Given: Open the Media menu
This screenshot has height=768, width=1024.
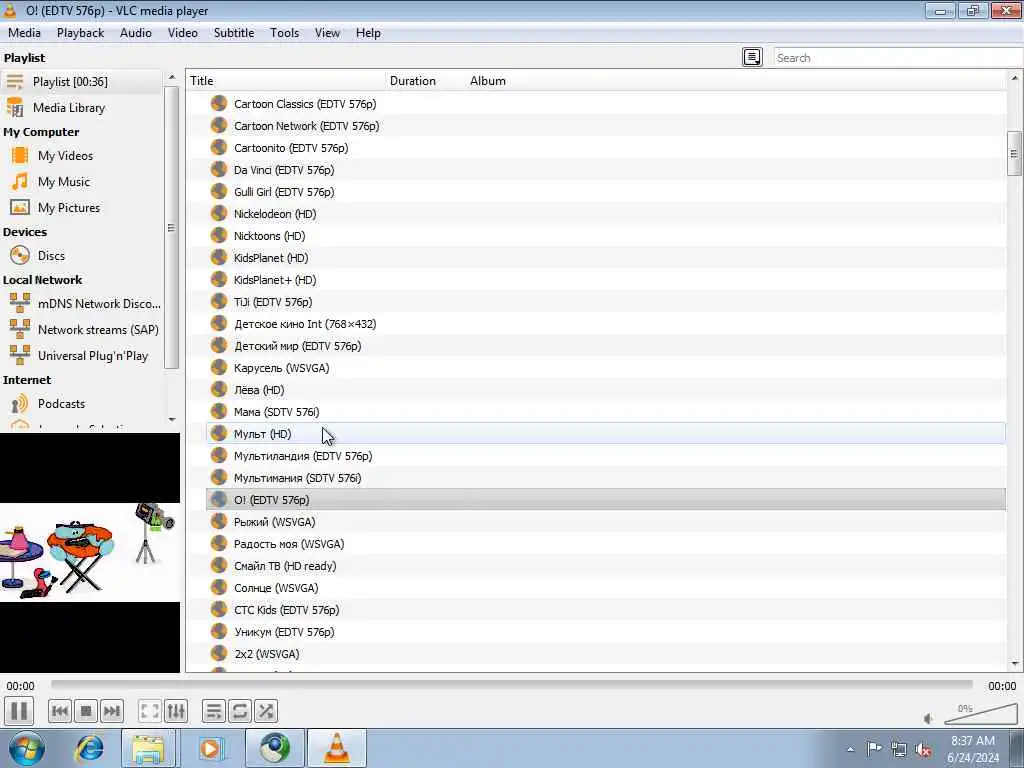Looking at the screenshot, I should tap(24, 33).
